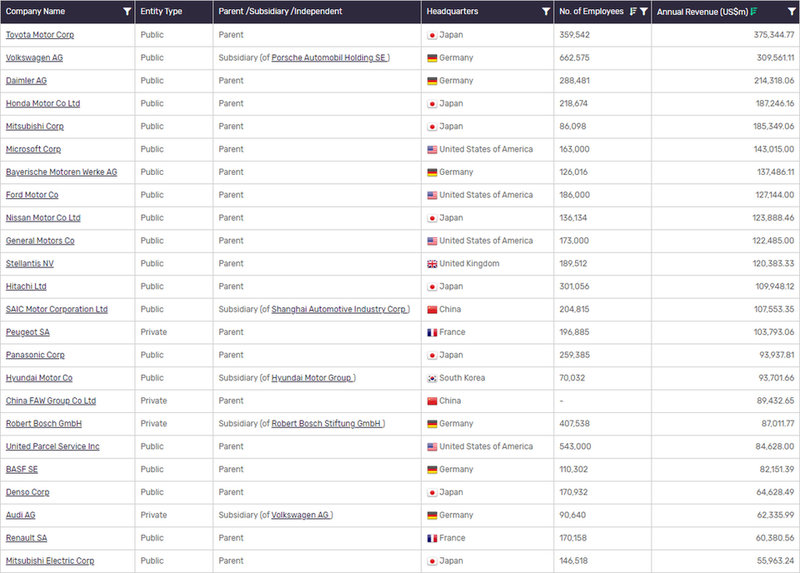Click the Entity Type column header
This screenshot has height=573, width=800.
click(x=161, y=11)
